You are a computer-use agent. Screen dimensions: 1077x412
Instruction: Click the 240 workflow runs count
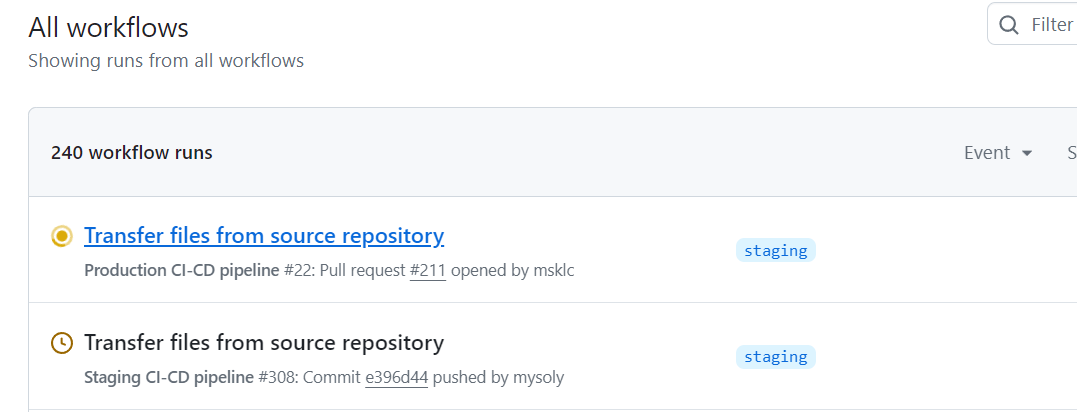click(132, 152)
